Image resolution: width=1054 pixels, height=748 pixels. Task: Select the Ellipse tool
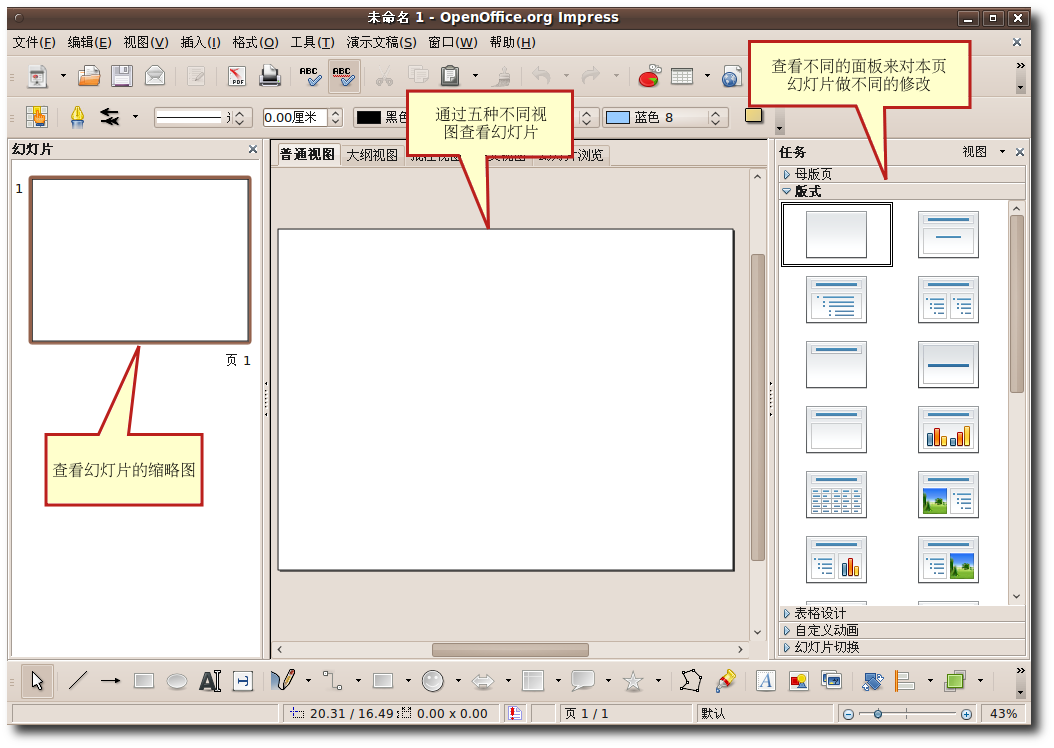click(177, 681)
